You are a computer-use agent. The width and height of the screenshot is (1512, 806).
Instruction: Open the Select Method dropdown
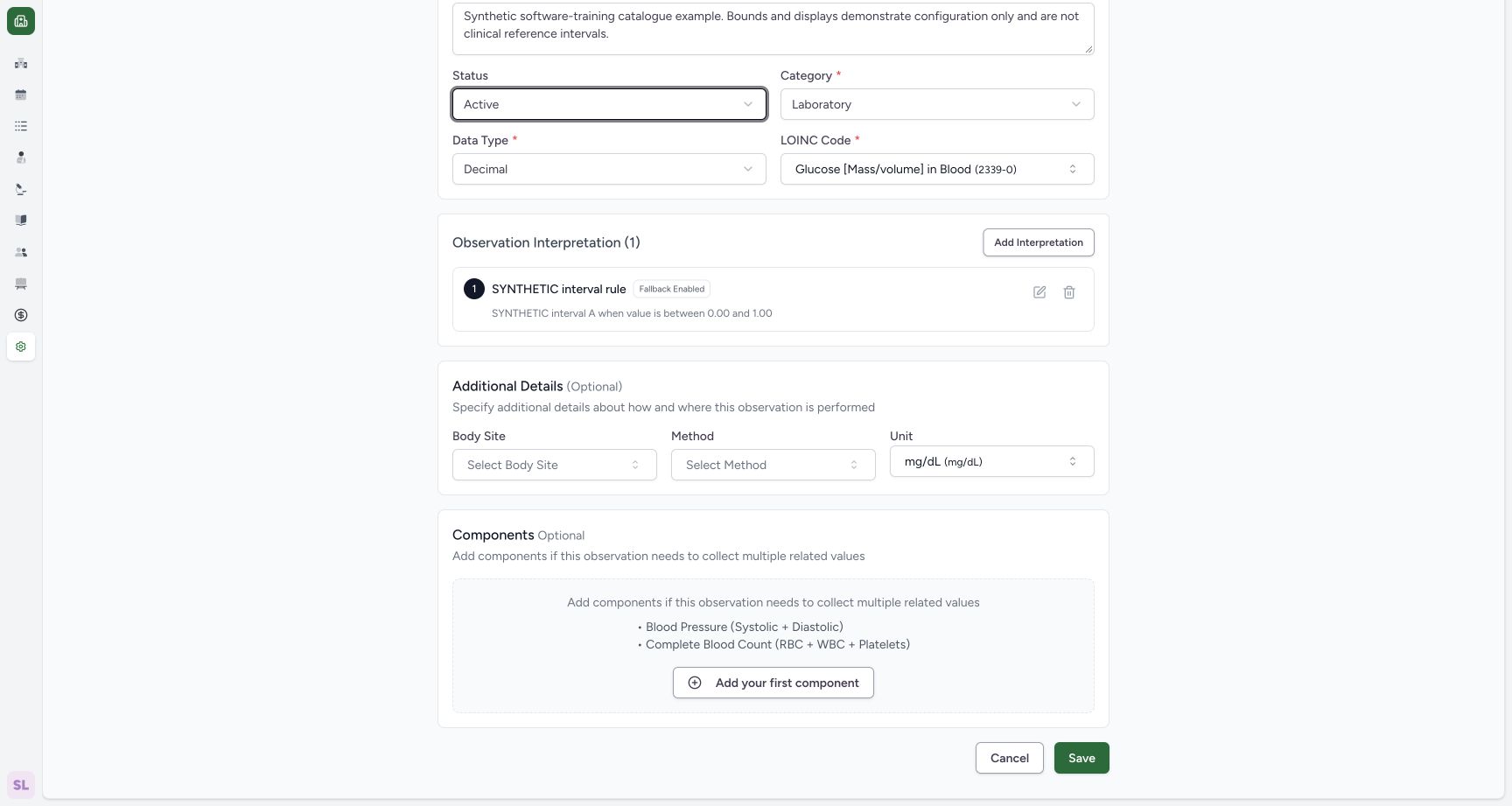click(x=773, y=465)
